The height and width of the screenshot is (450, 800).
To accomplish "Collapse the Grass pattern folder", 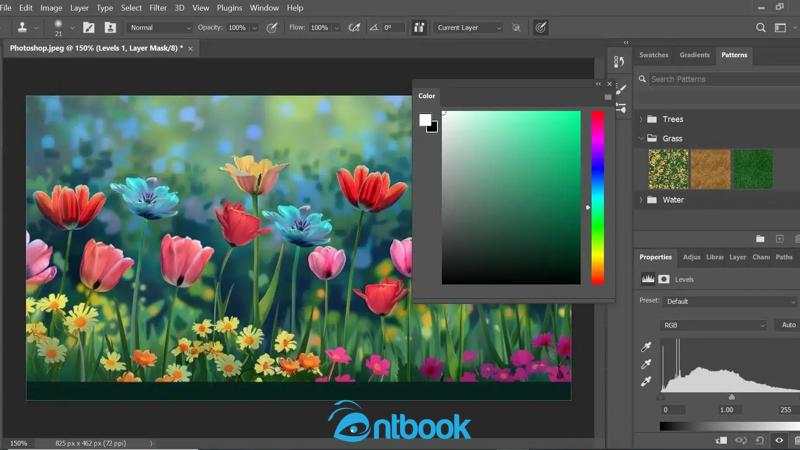I will (x=641, y=138).
